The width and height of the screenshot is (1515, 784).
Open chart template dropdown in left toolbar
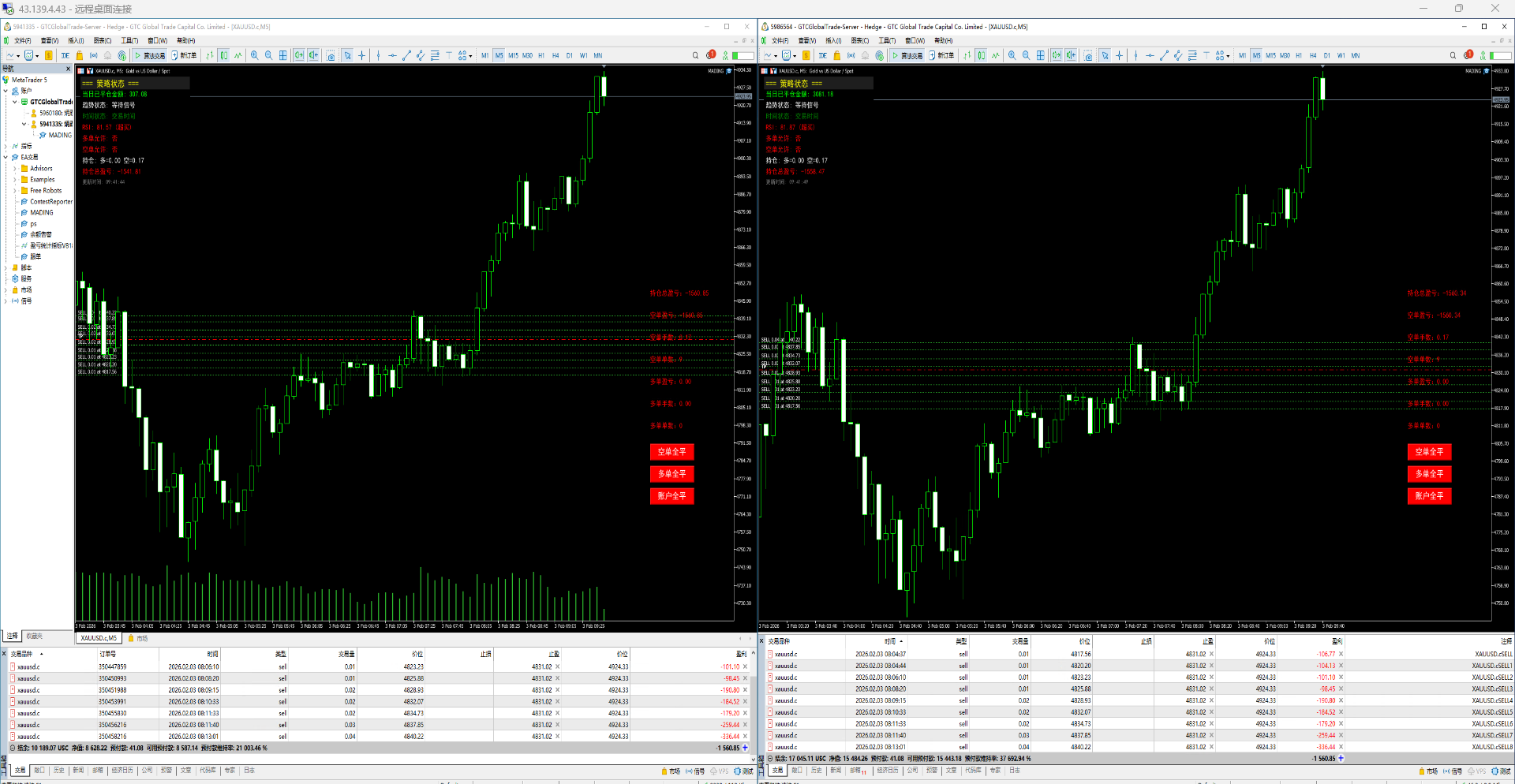point(37,56)
